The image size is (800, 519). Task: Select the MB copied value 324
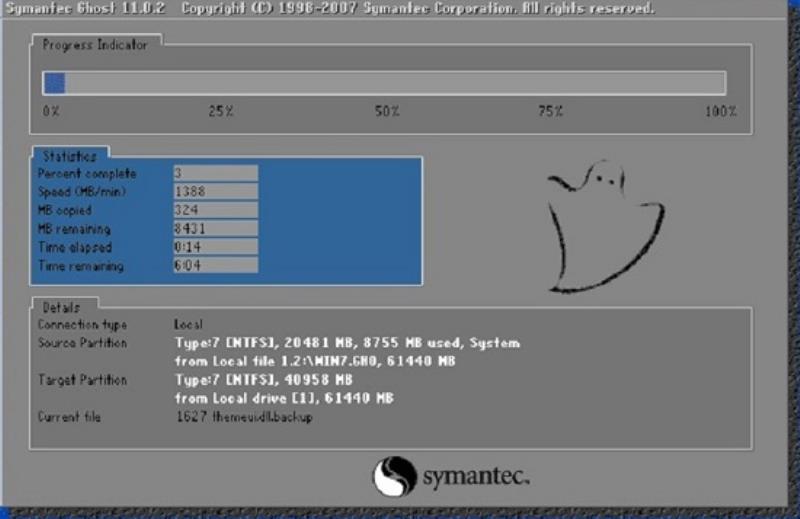[215, 210]
